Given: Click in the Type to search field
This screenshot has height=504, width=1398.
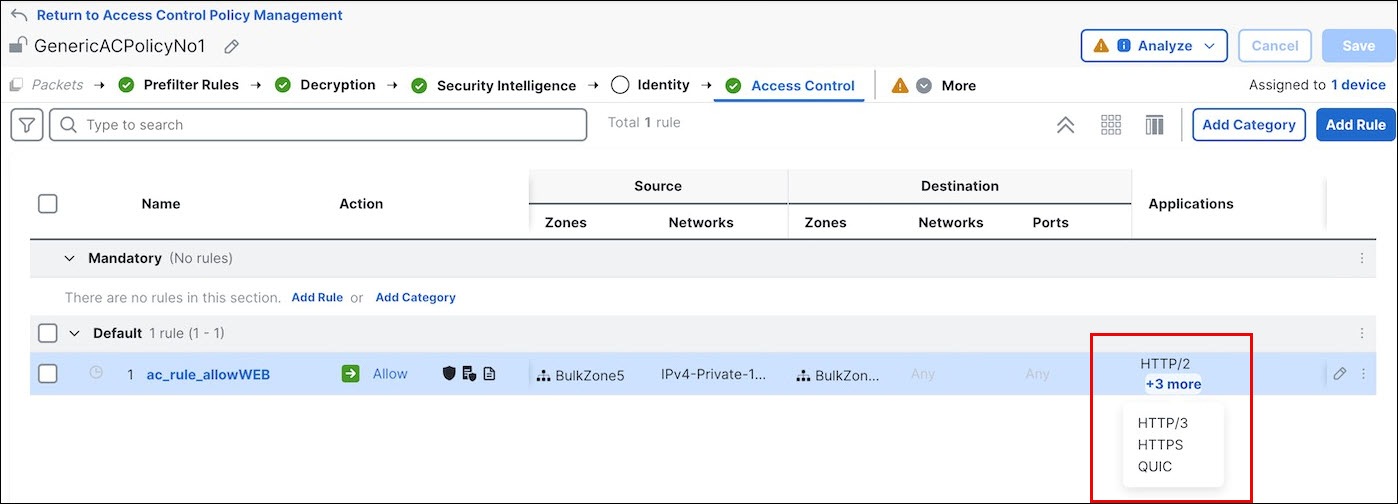Looking at the screenshot, I should point(318,125).
